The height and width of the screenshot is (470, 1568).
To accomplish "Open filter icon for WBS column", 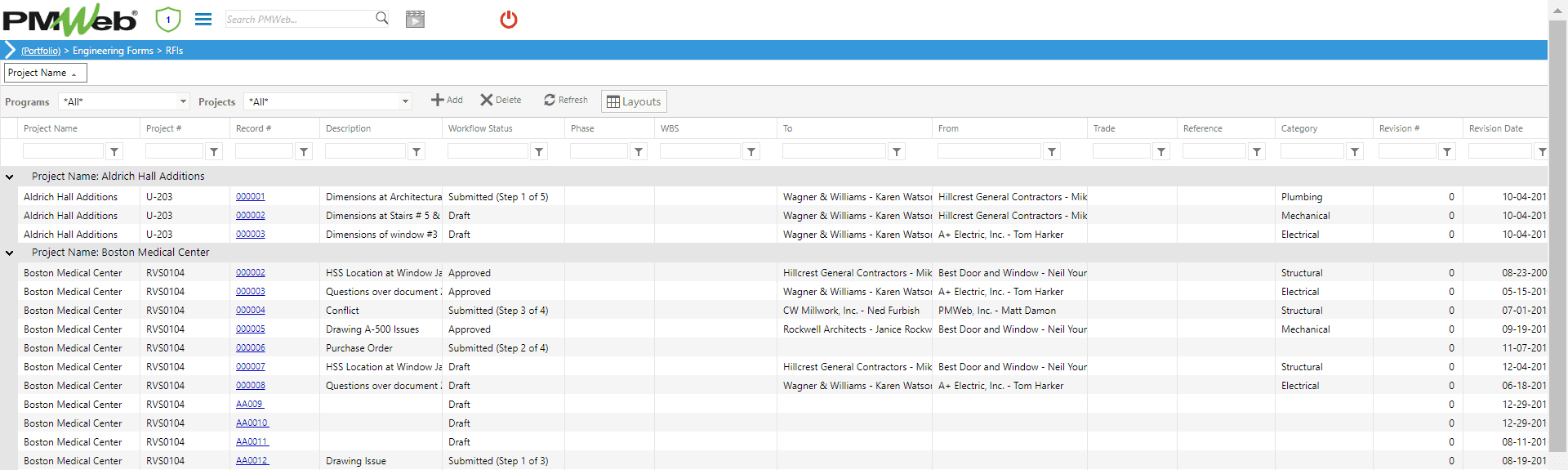I will (751, 151).
